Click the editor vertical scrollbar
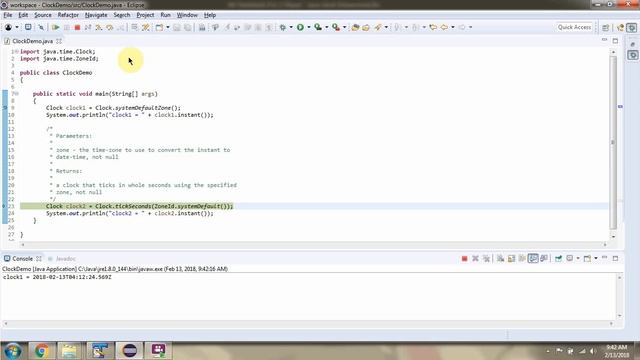The width and height of the screenshot is (640, 360). tap(613, 143)
